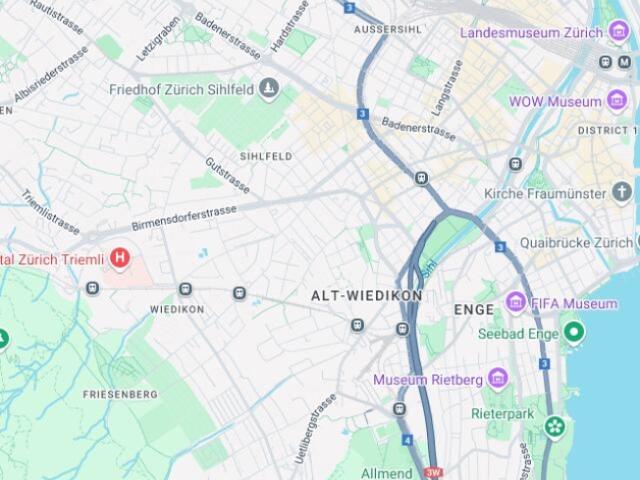Select the WOW Museum marker icon
Viewport: 640px width, 480px height.
[x=617, y=100]
